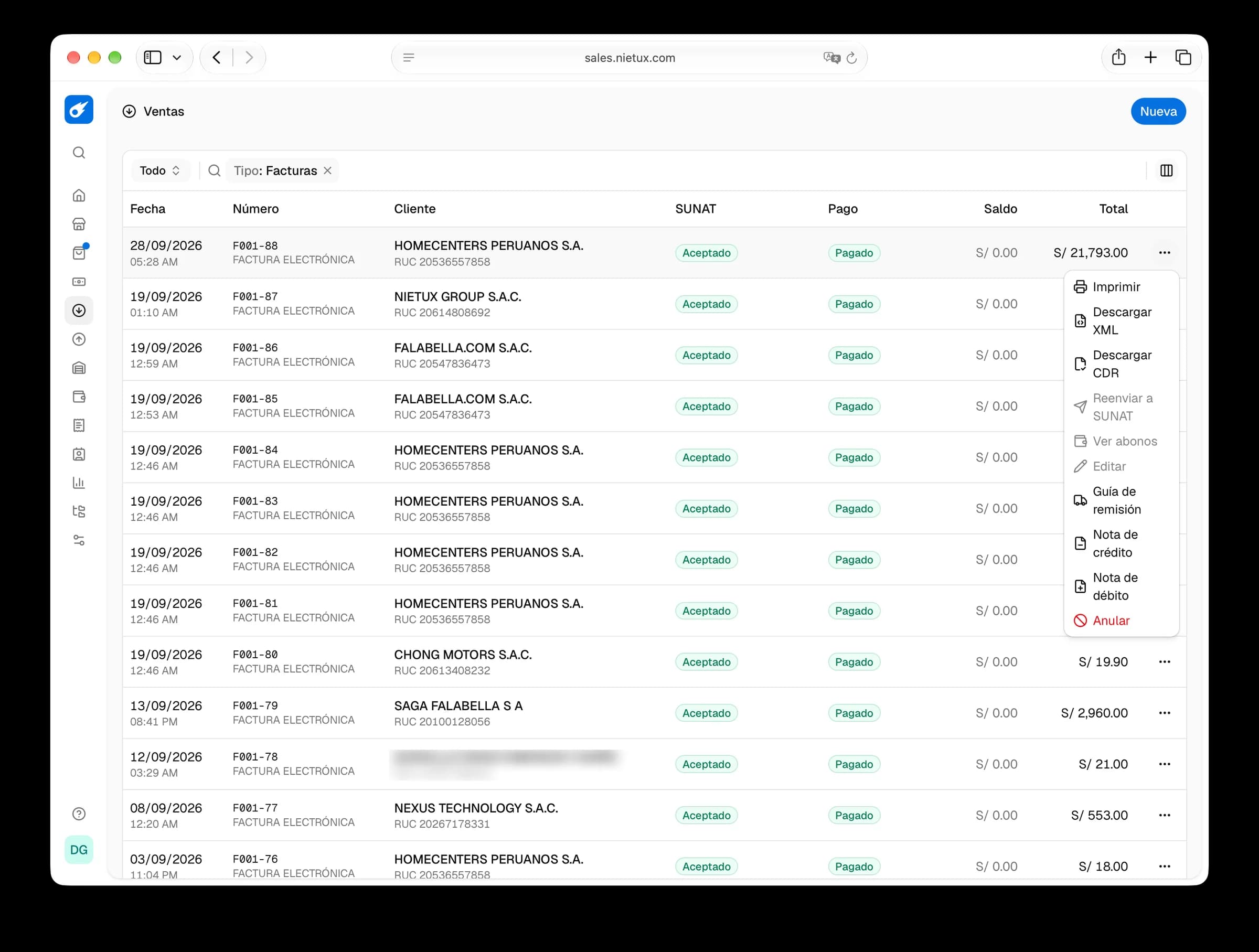Open the wallet icon in sidebar
The image size is (1259, 952).
pyautogui.click(x=79, y=397)
